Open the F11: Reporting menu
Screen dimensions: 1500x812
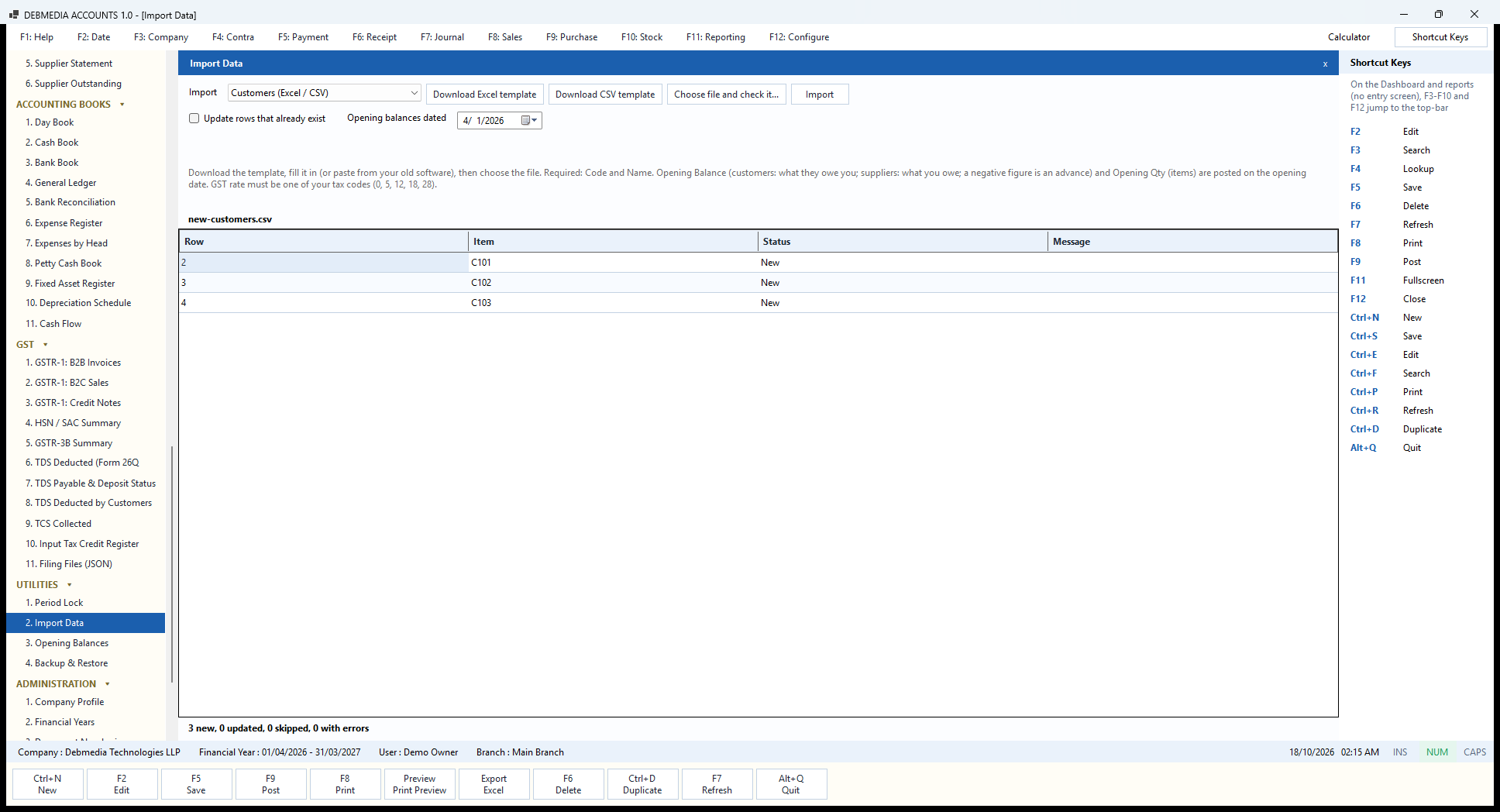click(x=716, y=37)
